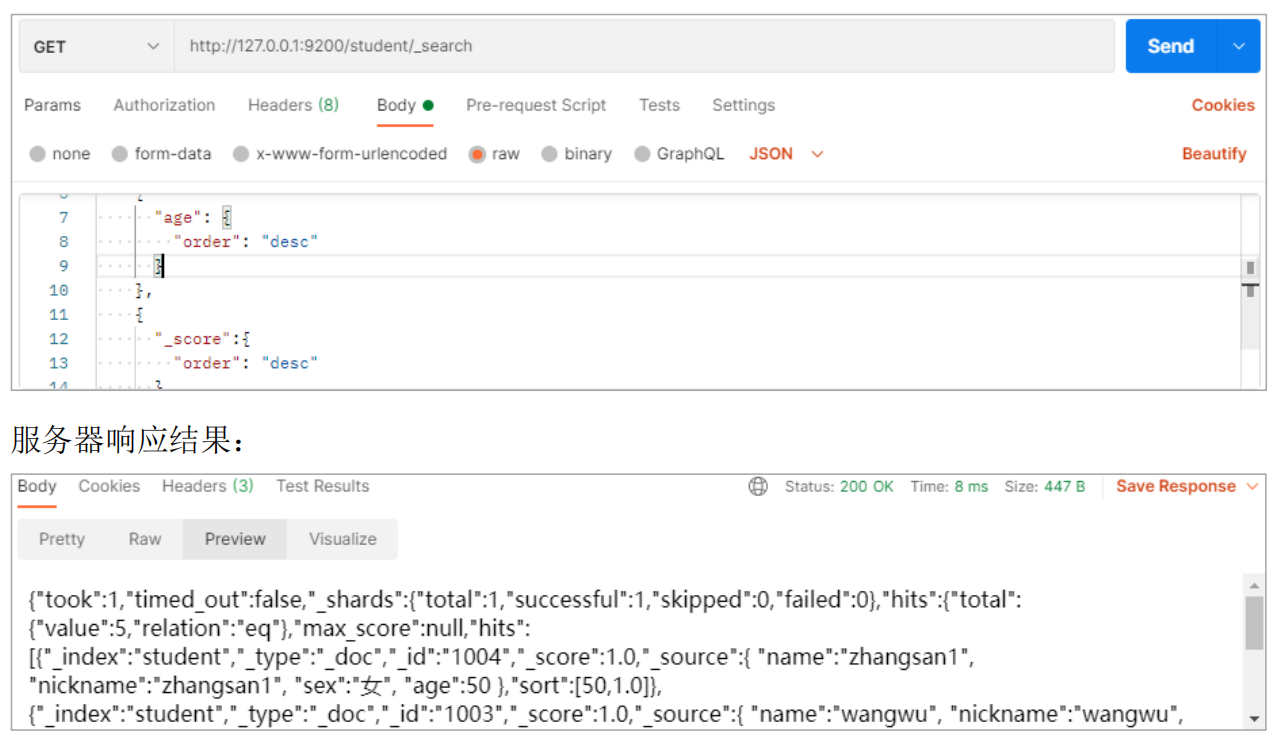Click the Send button

tap(1171, 47)
